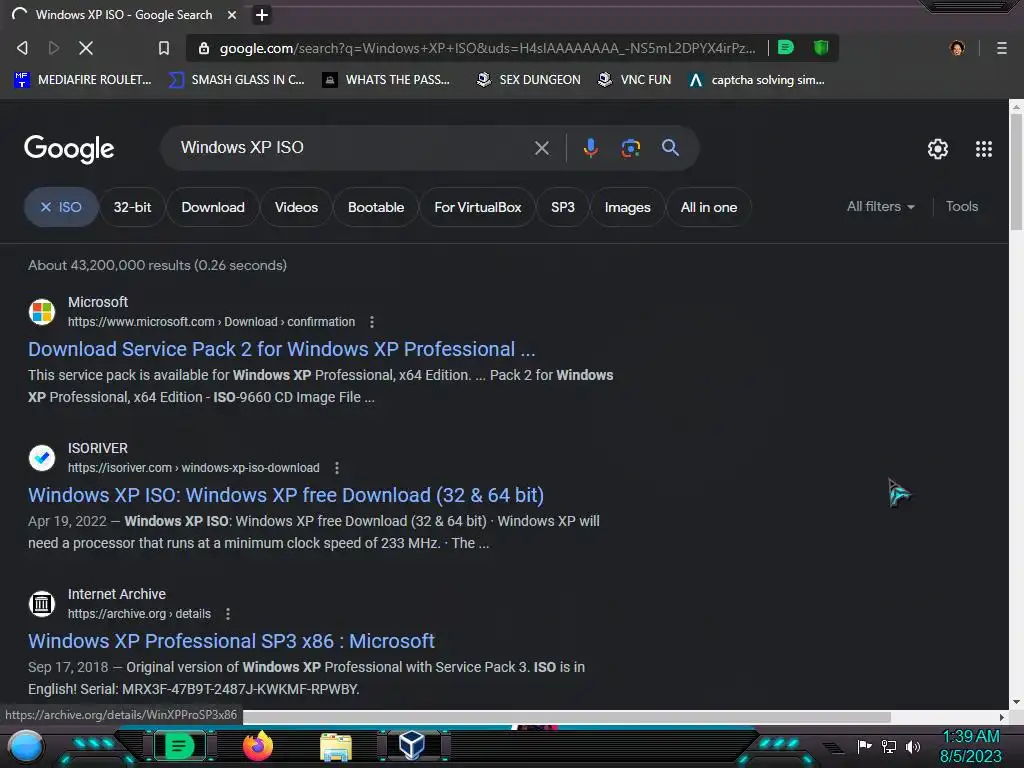Open the green shield extension icon
Image resolution: width=1024 pixels, height=768 pixels.
(x=820, y=48)
